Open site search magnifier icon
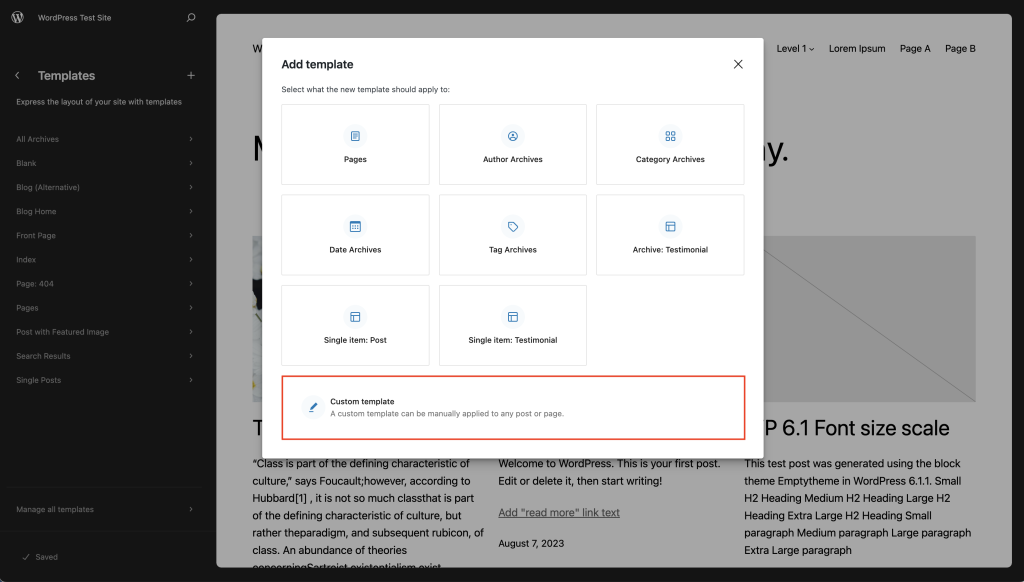Image resolution: width=1024 pixels, height=582 pixels. (191, 18)
